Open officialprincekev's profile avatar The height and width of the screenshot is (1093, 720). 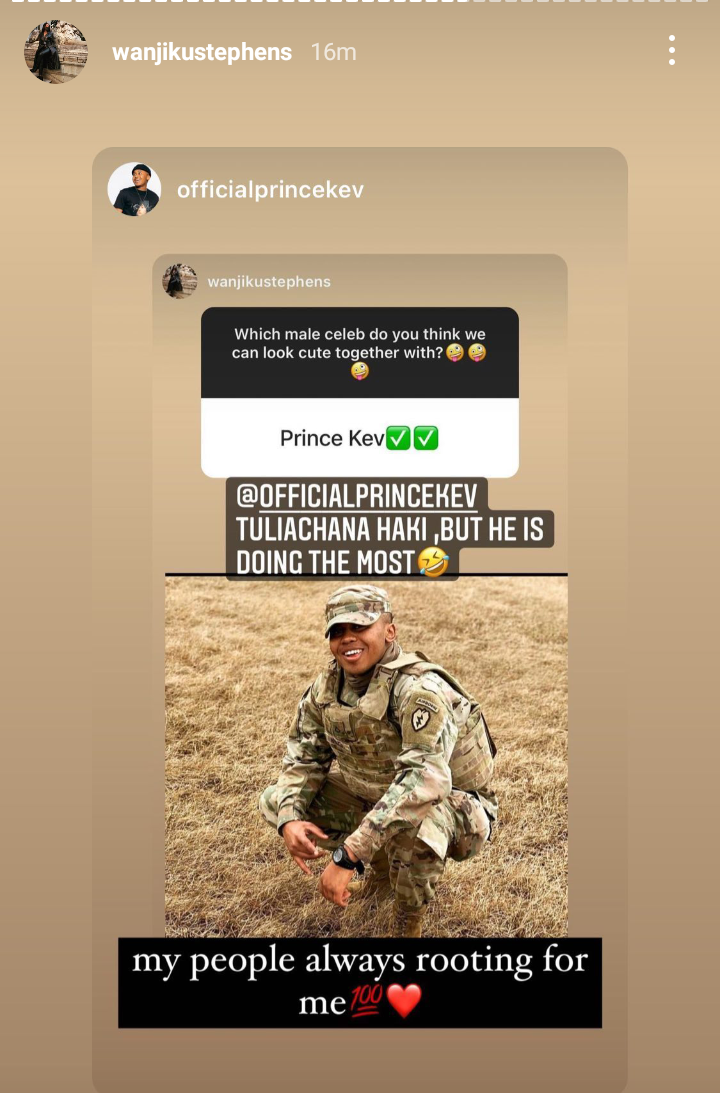(134, 190)
